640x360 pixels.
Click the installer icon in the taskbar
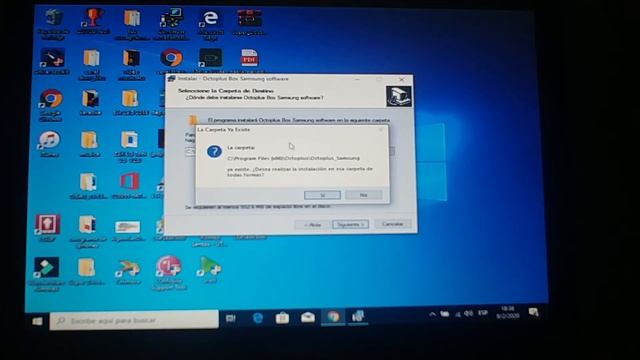click(x=358, y=316)
